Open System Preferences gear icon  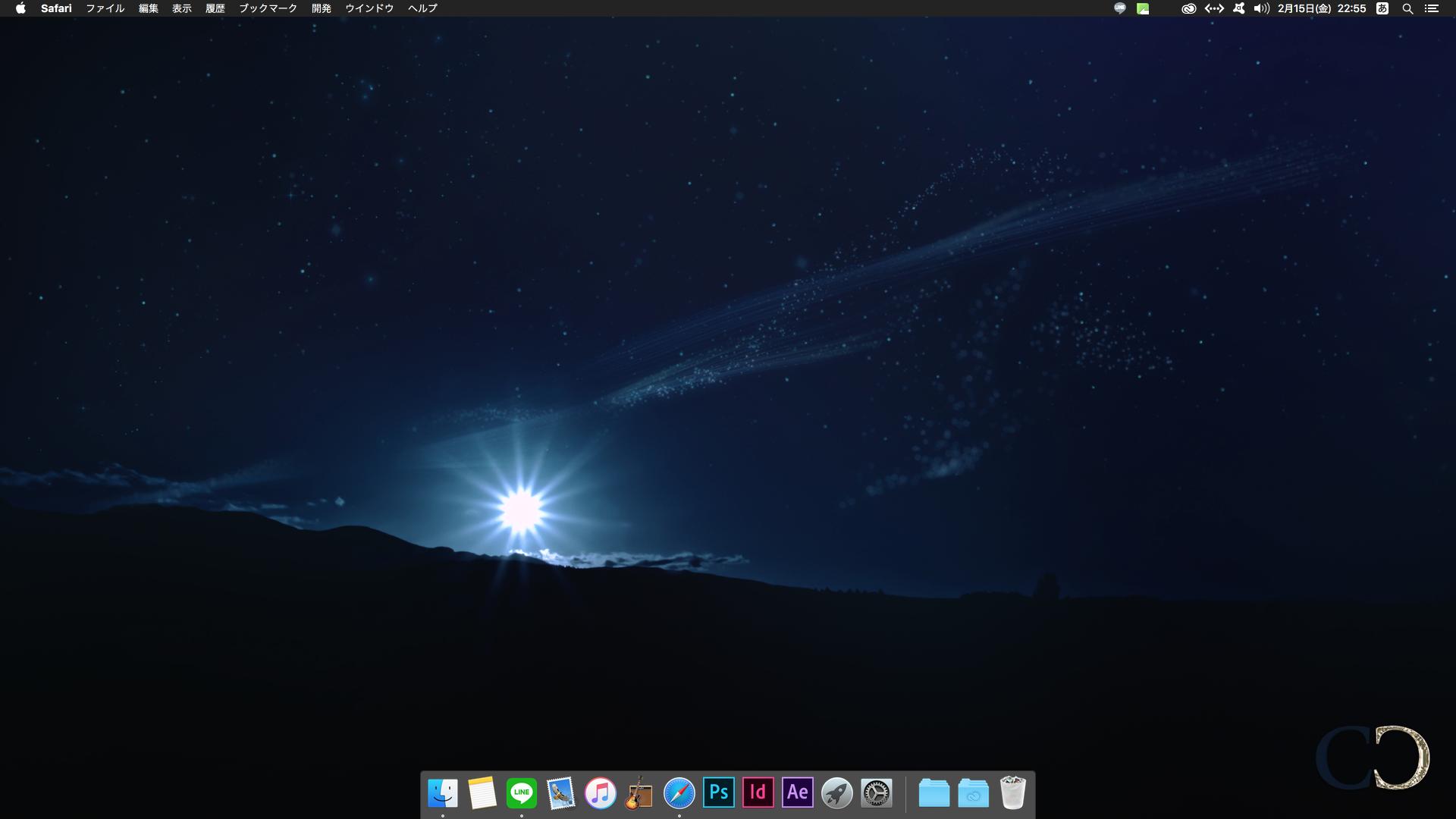coord(877,793)
